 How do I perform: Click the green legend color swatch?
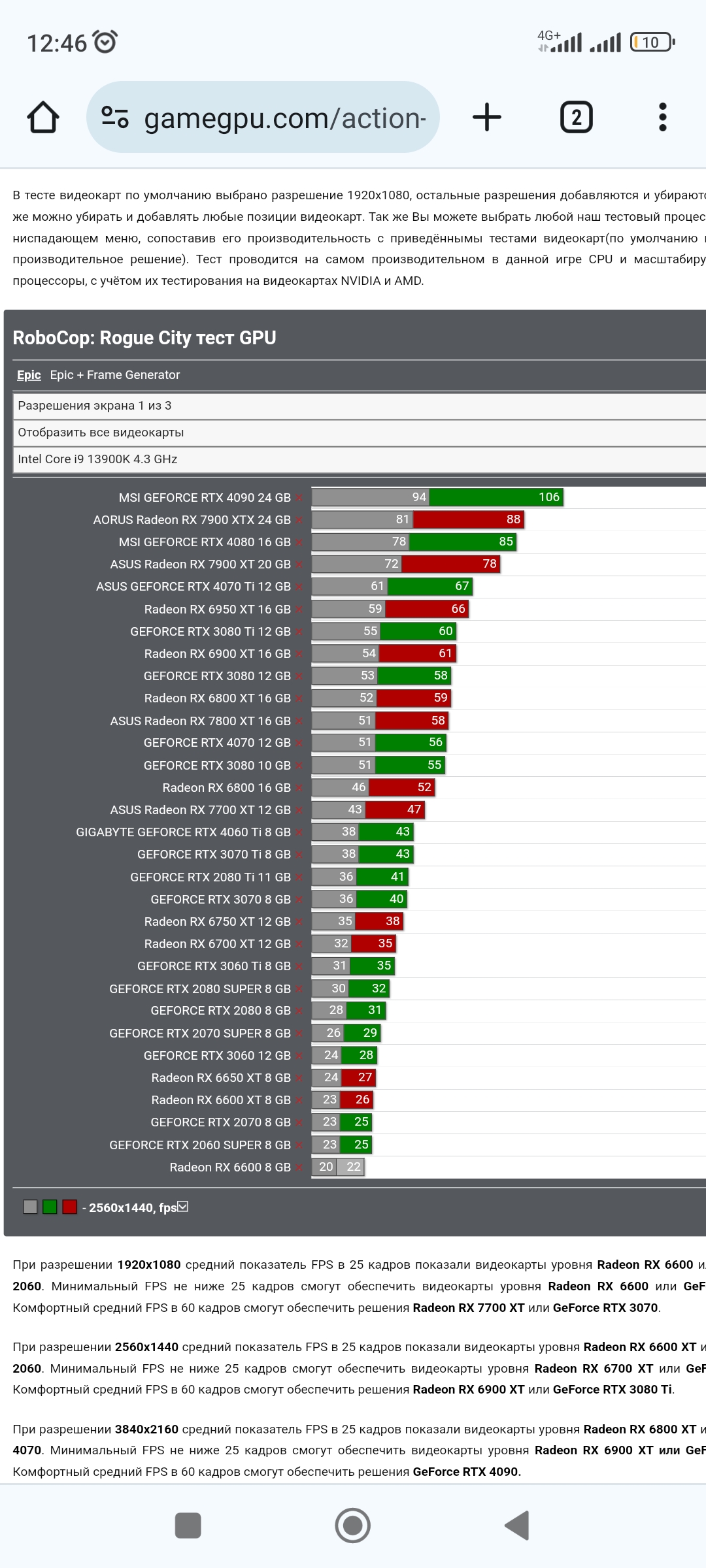50,1207
